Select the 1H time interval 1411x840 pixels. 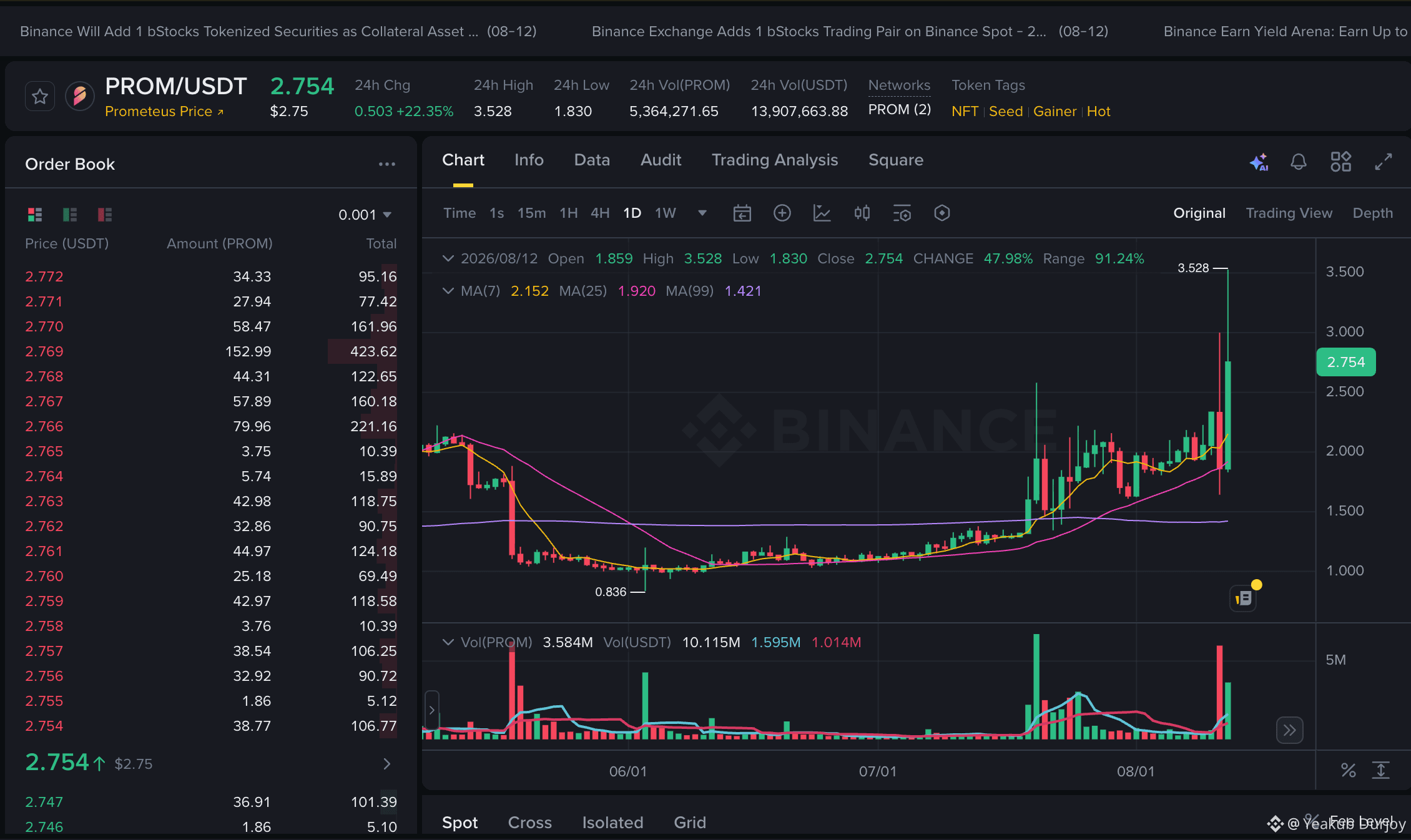pos(569,213)
